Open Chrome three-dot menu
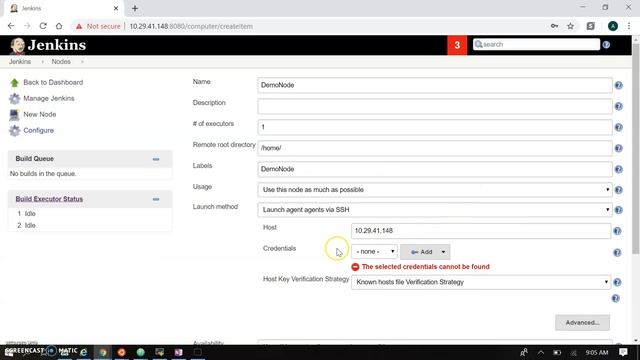 point(629,26)
